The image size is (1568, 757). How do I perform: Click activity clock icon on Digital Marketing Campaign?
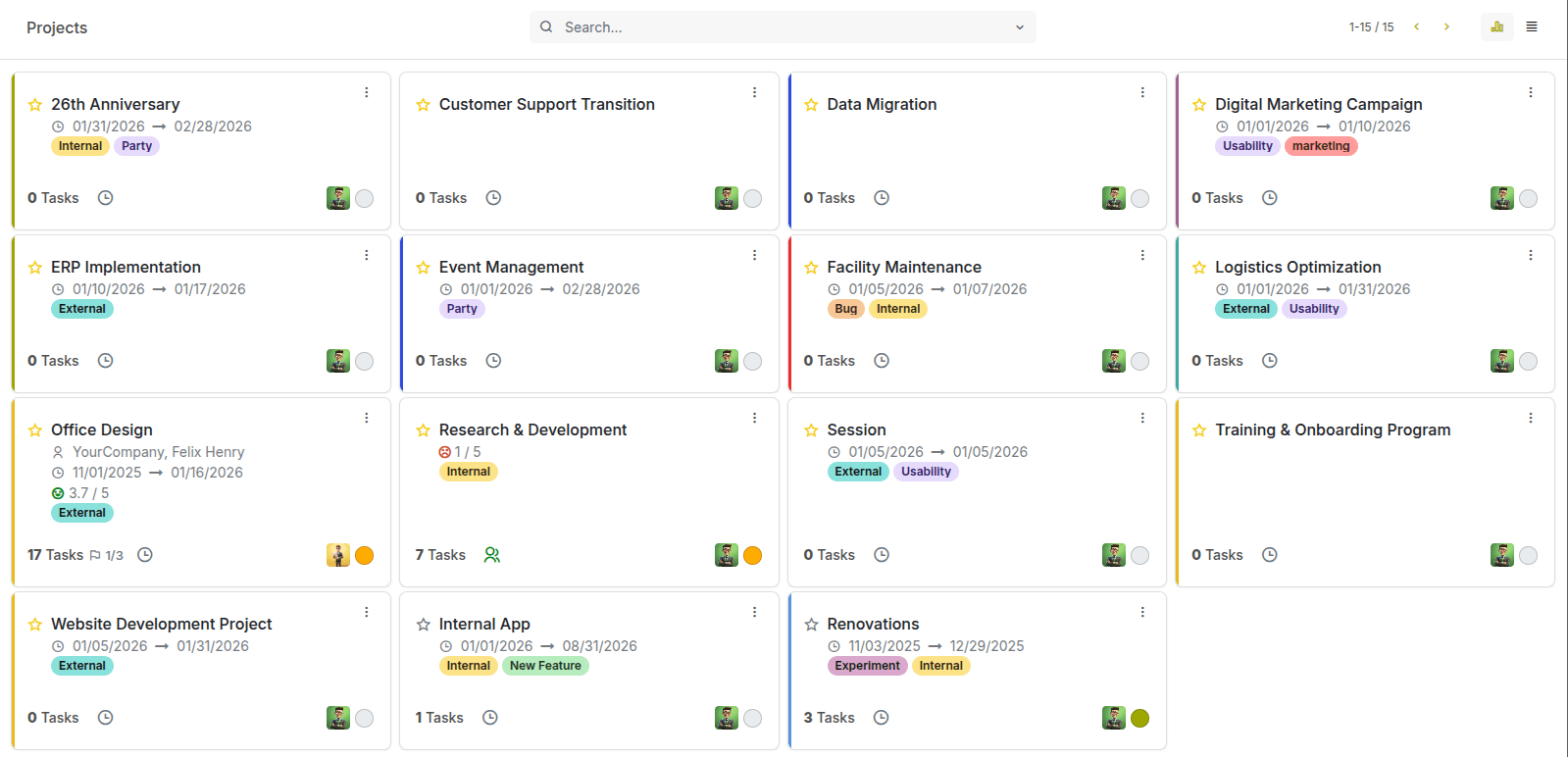click(1270, 198)
